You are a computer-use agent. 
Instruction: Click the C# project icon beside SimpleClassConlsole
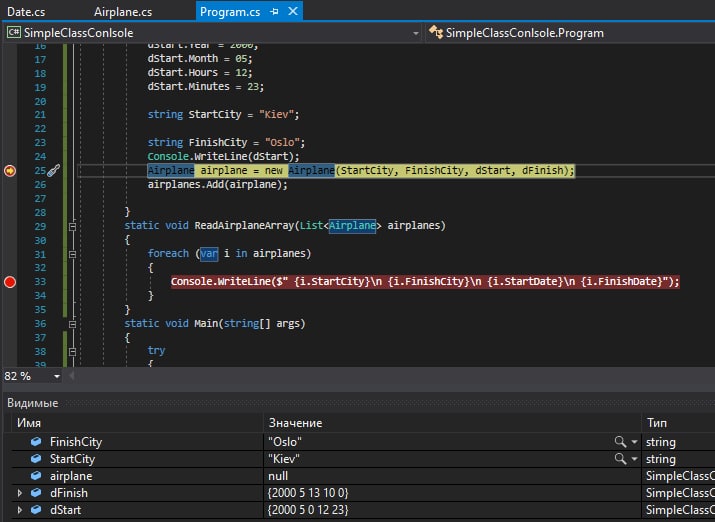pyautogui.click(x=15, y=33)
